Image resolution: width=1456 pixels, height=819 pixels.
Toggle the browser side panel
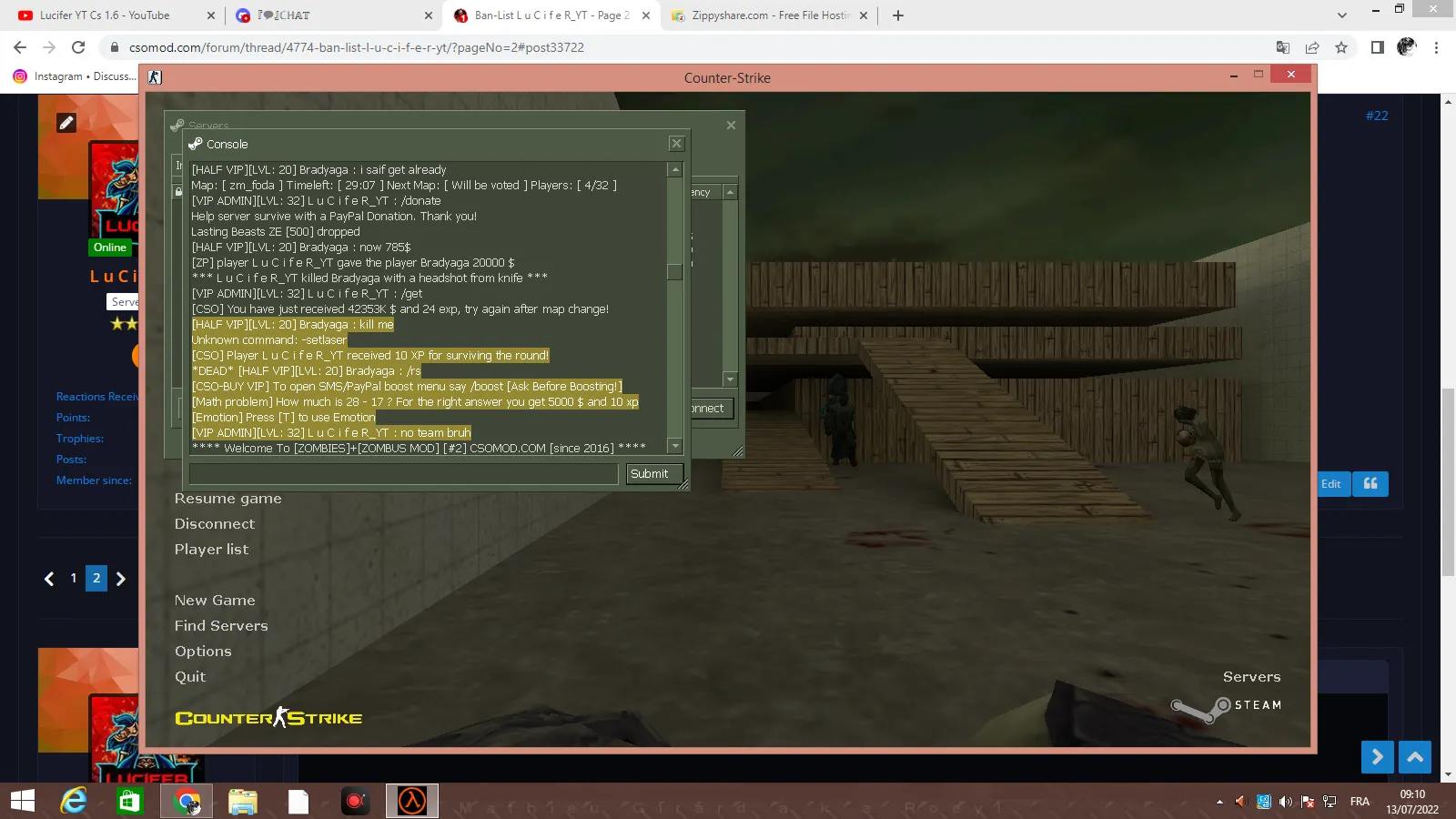(1378, 47)
